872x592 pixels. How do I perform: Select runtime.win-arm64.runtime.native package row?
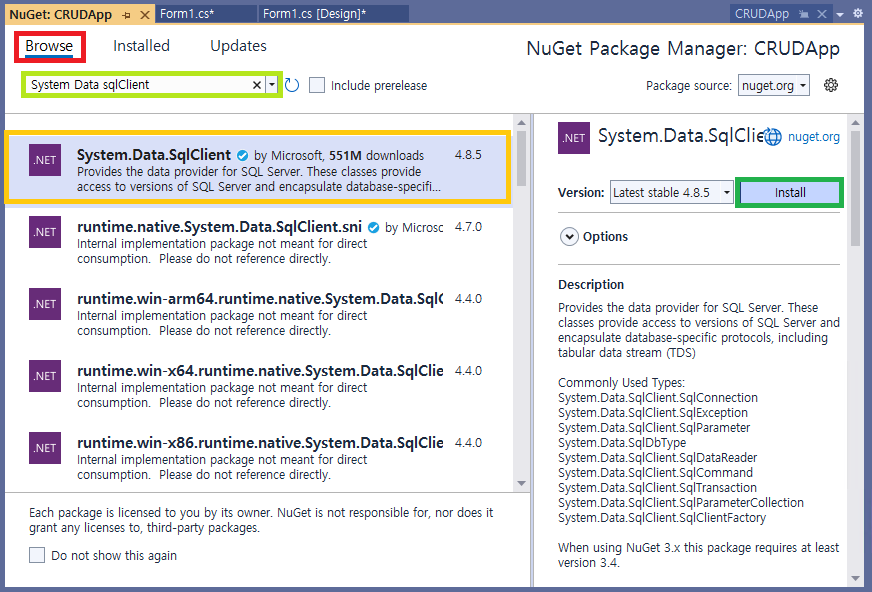coord(258,314)
